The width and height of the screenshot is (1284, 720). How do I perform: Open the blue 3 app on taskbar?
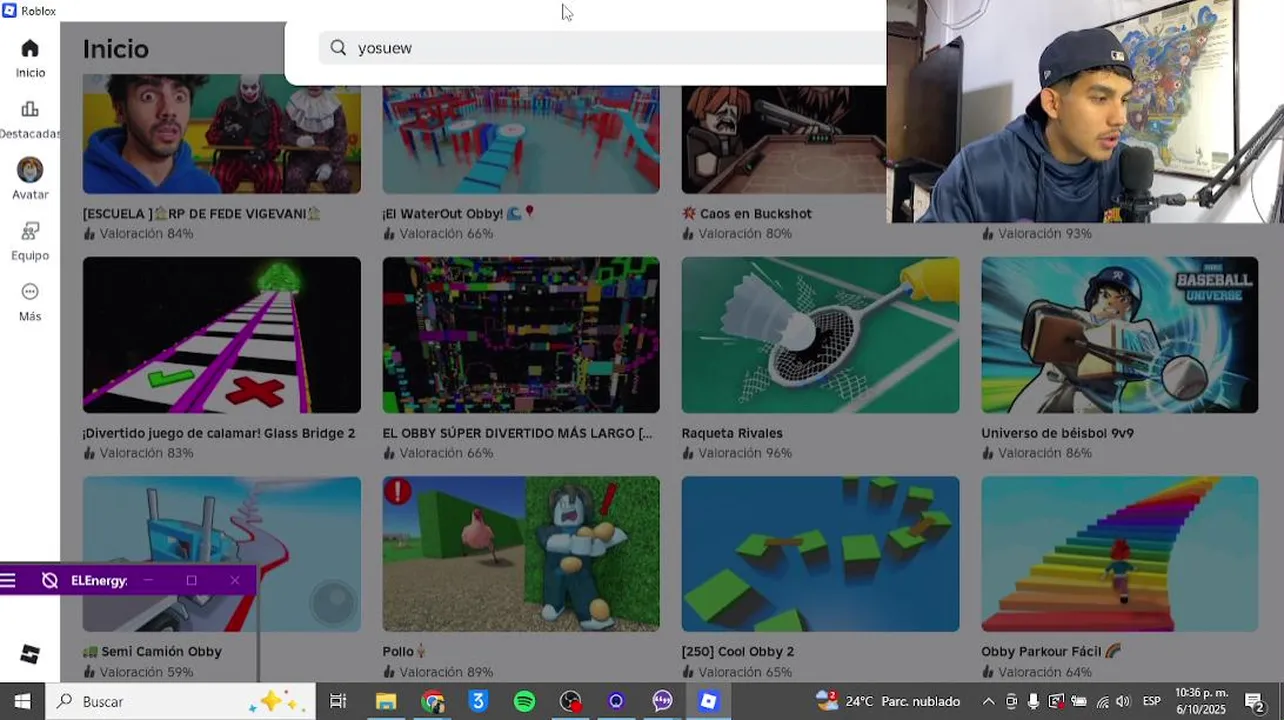coord(478,701)
